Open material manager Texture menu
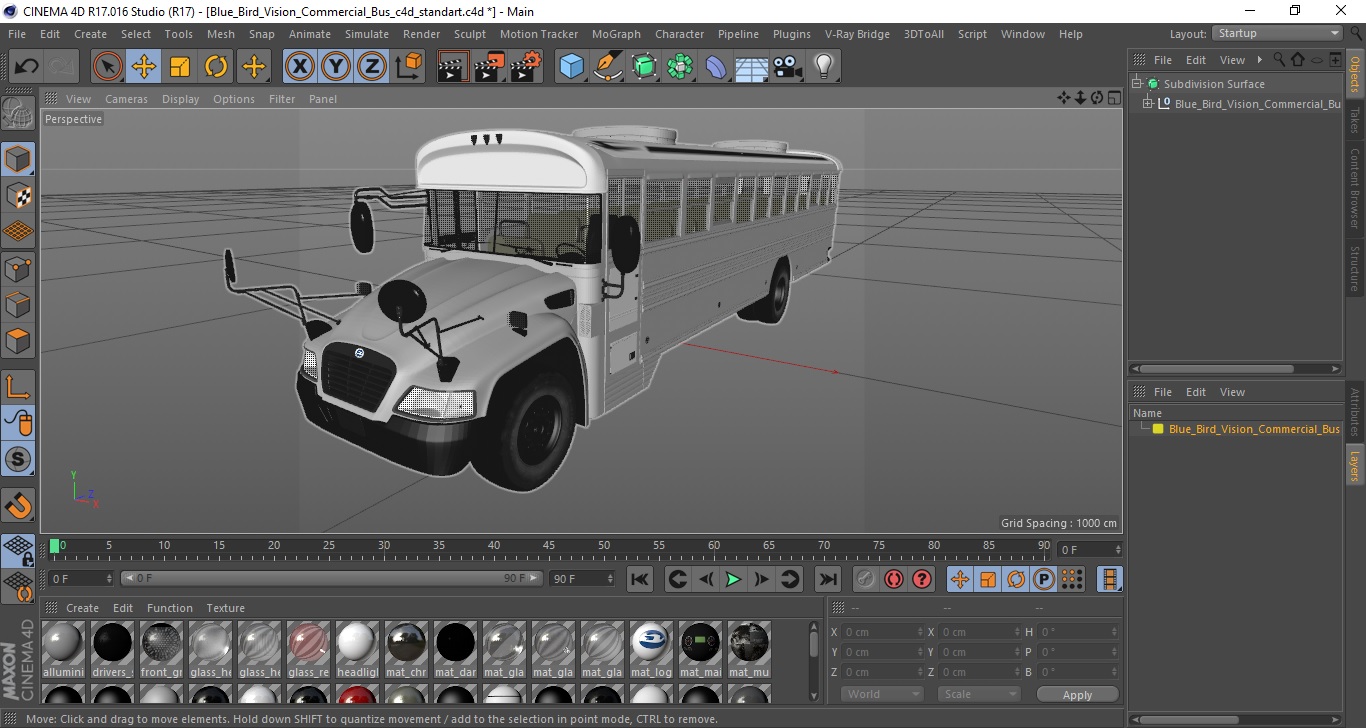The image size is (1366, 728). (x=225, y=608)
